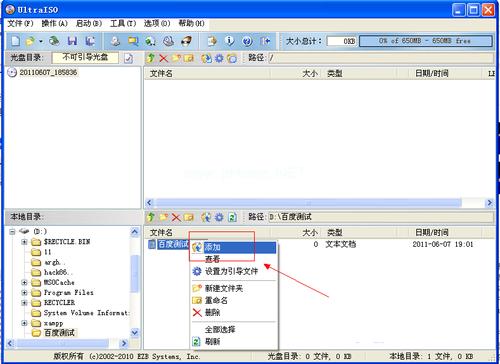500x364 pixels.
Task: Click Properties icon at end of disc toolbar
Action: [232, 58]
